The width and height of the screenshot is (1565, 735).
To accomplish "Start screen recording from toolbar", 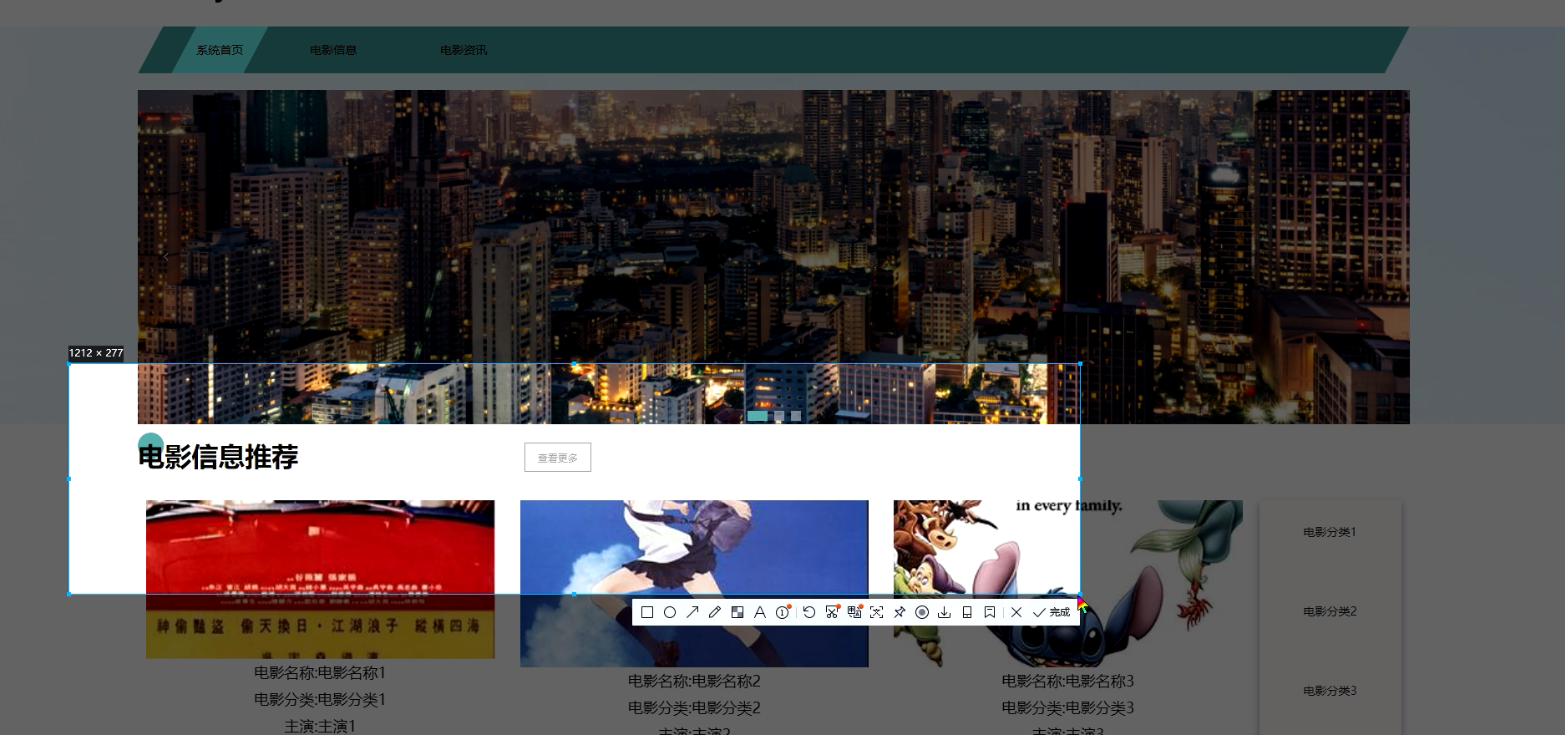I will pos(922,612).
